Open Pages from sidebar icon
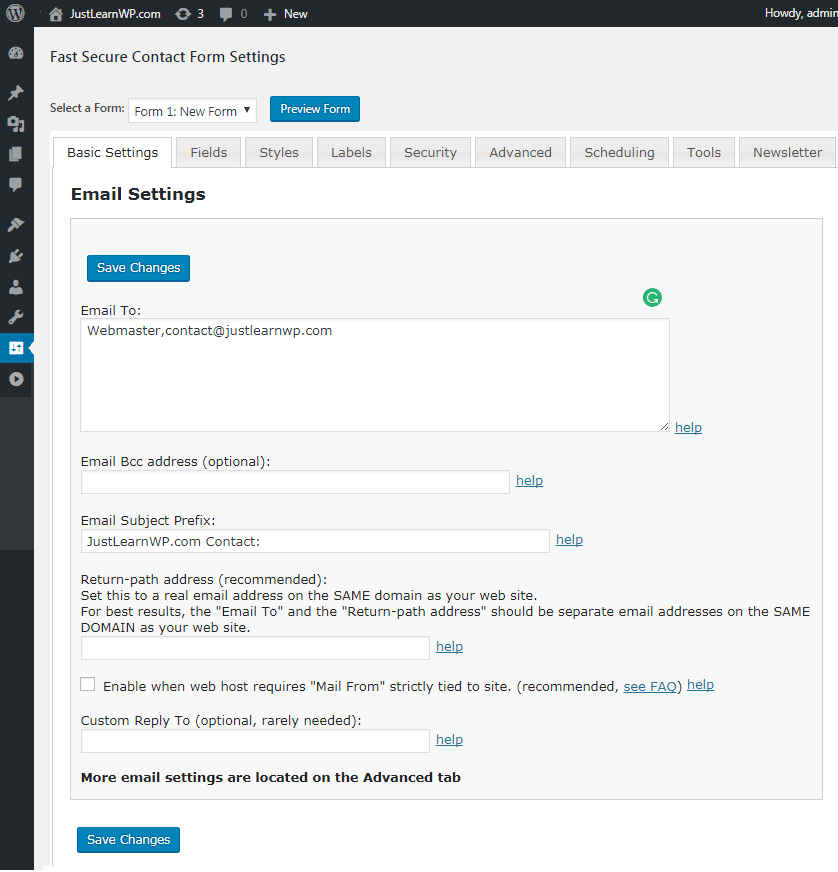Screen dimensions: 838x872 coord(16,154)
